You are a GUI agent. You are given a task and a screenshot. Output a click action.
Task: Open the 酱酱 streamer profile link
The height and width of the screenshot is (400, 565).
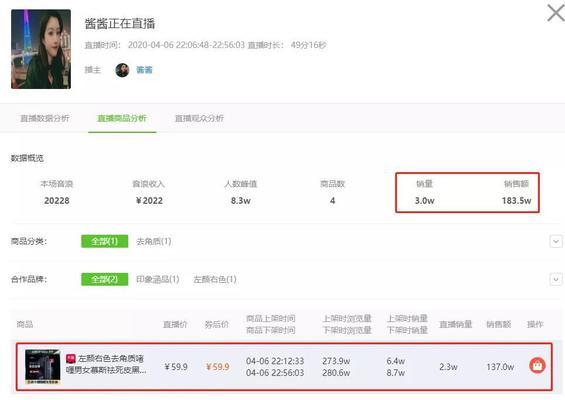[144, 70]
